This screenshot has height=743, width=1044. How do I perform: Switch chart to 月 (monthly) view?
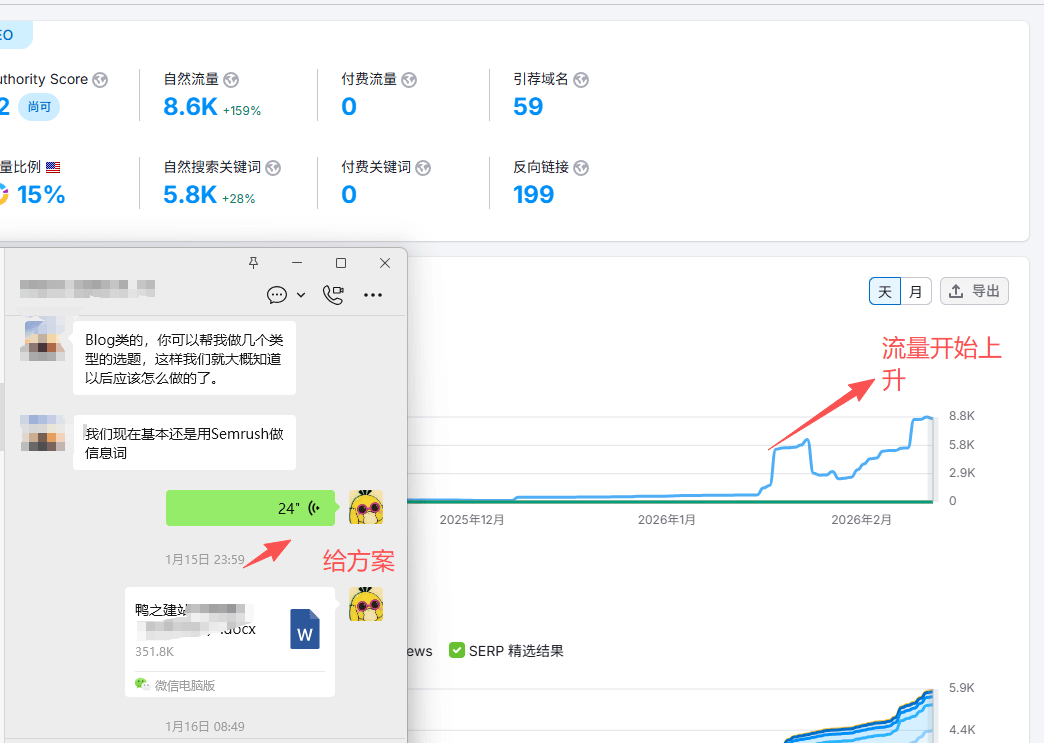point(916,291)
